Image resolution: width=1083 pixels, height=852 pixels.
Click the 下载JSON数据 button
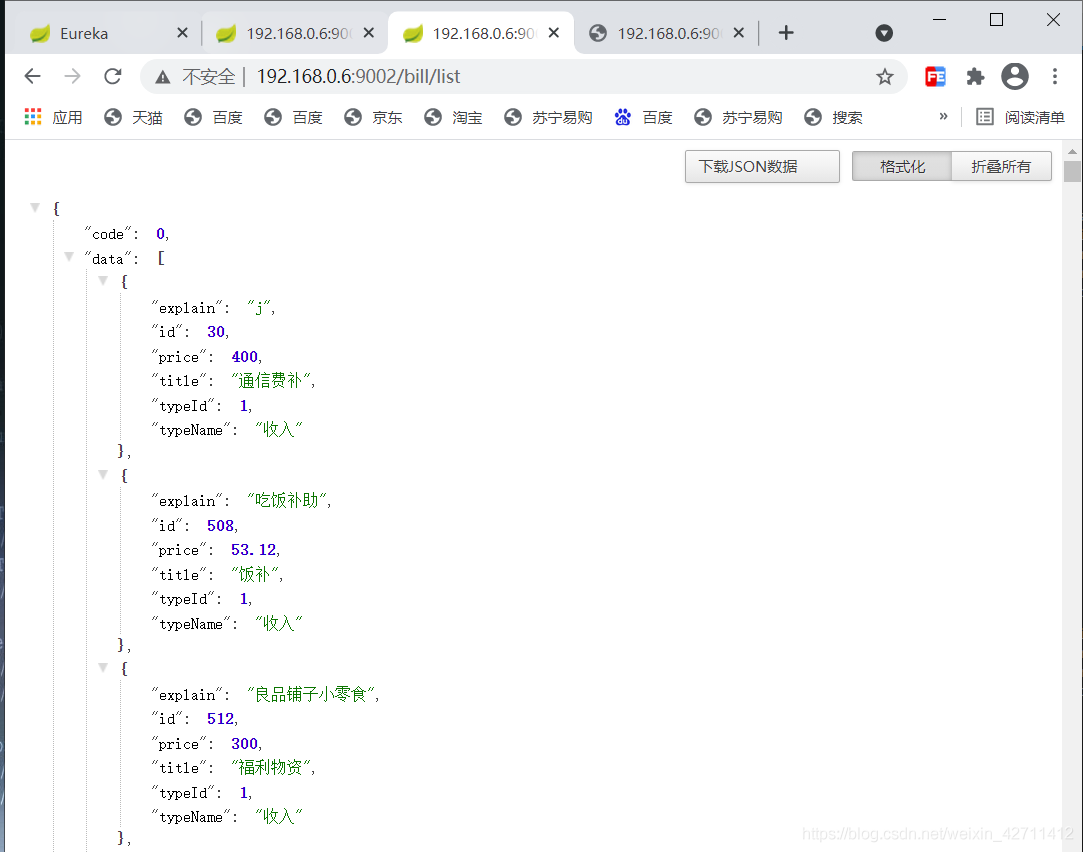point(761,167)
